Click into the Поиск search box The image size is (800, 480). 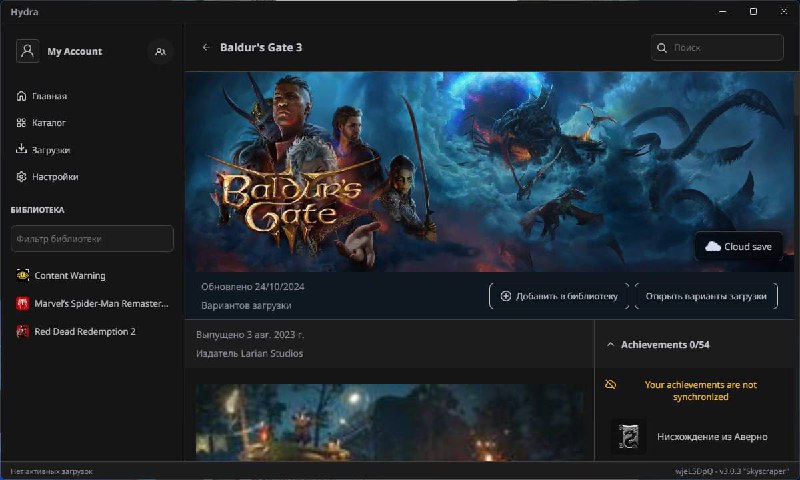(x=725, y=47)
